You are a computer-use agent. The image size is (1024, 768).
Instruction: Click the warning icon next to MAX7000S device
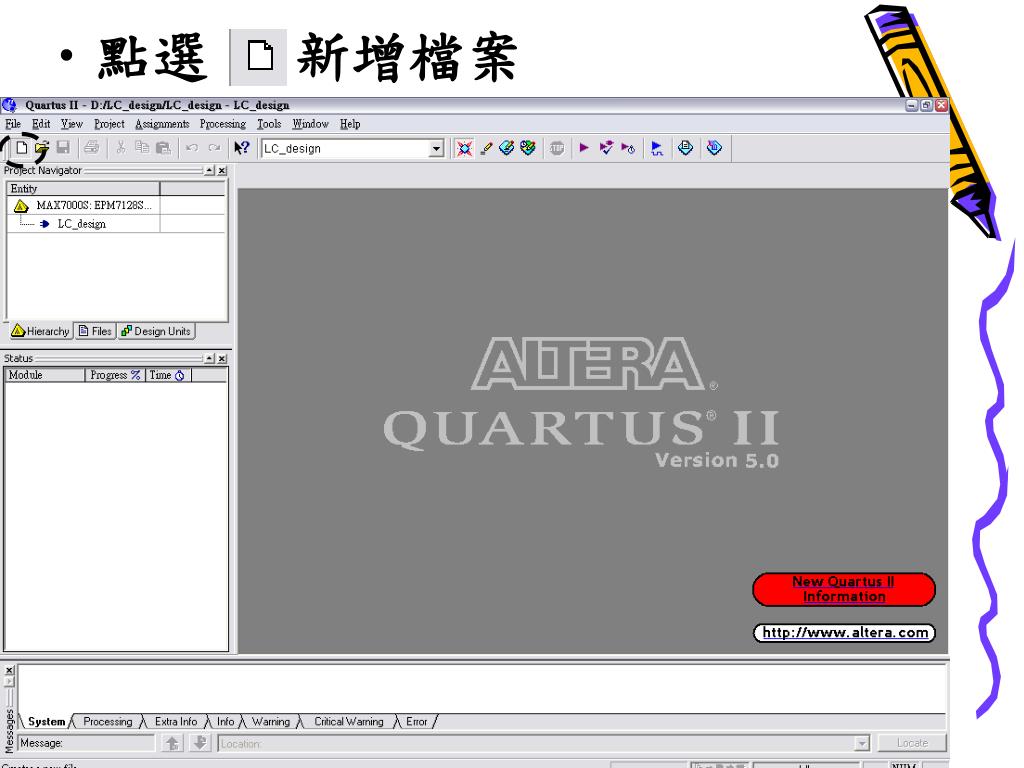point(21,206)
